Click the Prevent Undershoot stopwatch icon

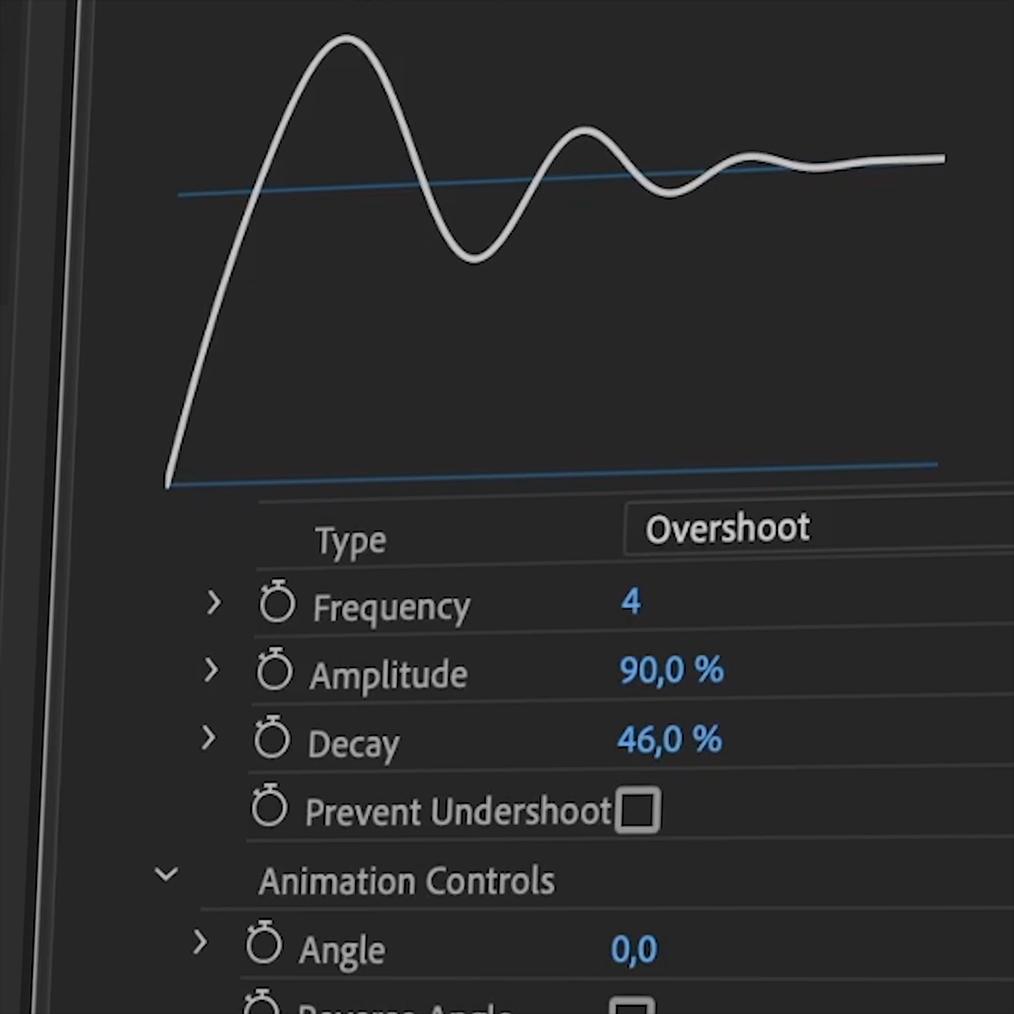pyautogui.click(x=269, y=807)
